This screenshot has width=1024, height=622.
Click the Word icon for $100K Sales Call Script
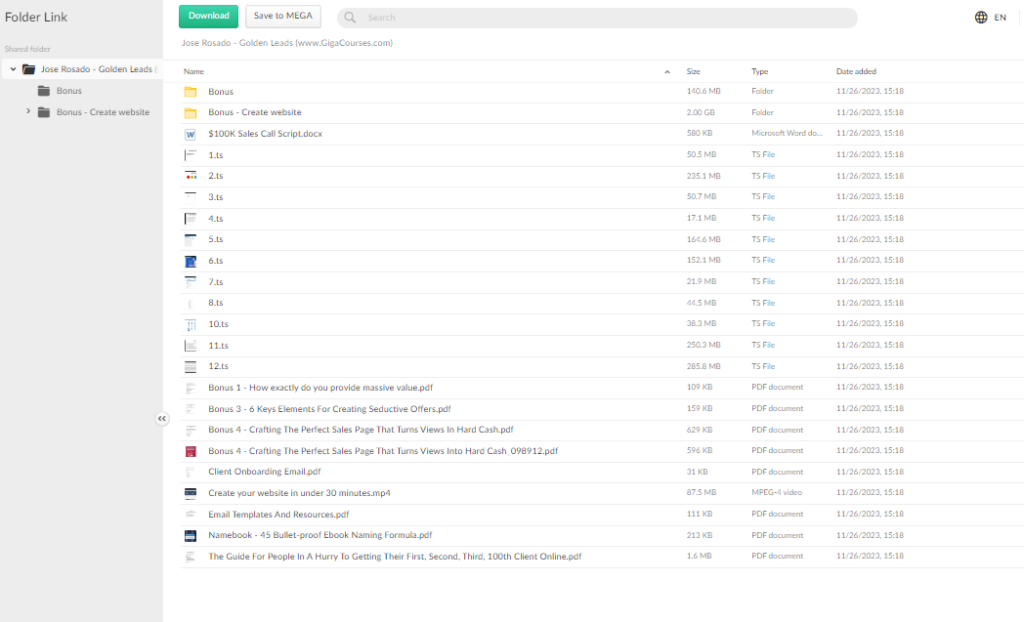click(190, 134)
